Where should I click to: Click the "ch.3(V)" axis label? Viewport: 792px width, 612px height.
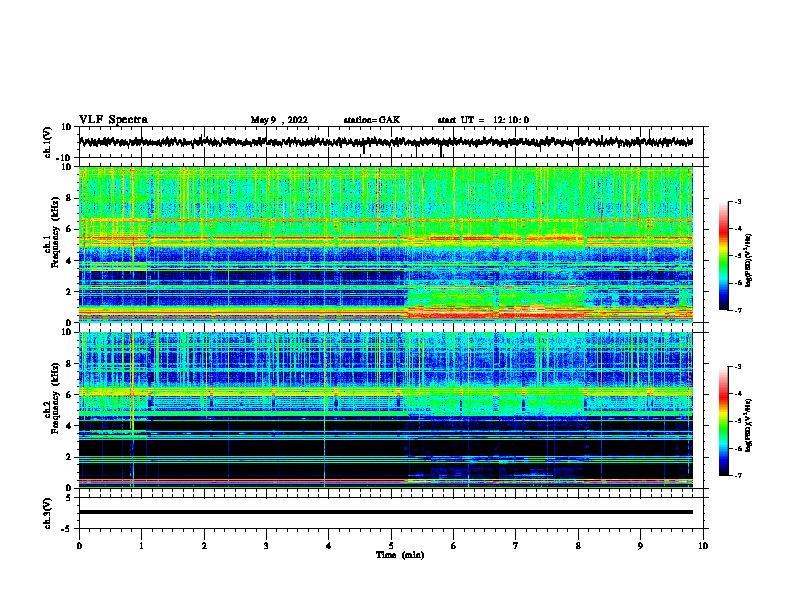pos(48,513)
